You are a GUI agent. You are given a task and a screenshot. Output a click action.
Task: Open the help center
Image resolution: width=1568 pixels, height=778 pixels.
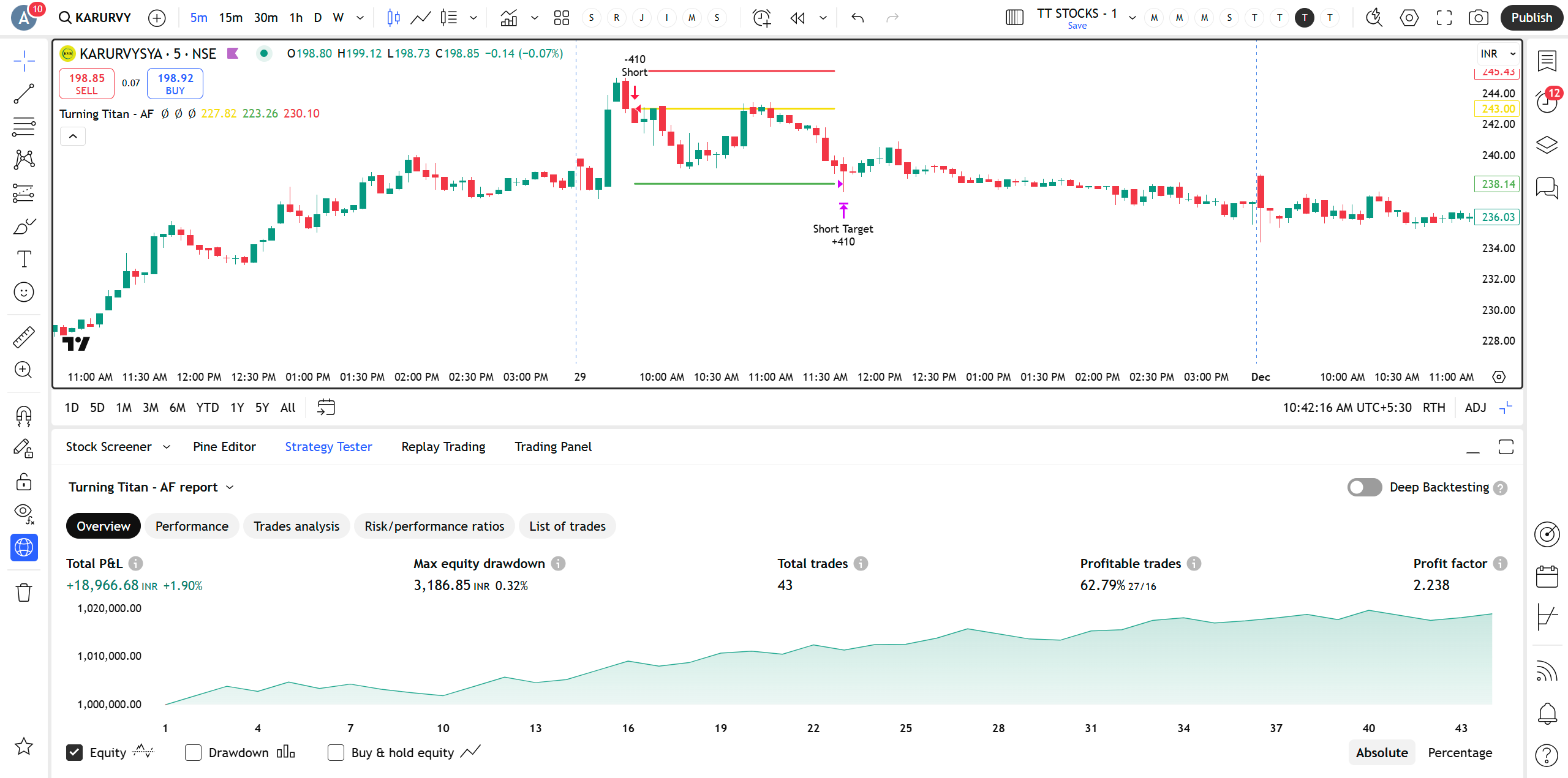tap(1547, 755)
